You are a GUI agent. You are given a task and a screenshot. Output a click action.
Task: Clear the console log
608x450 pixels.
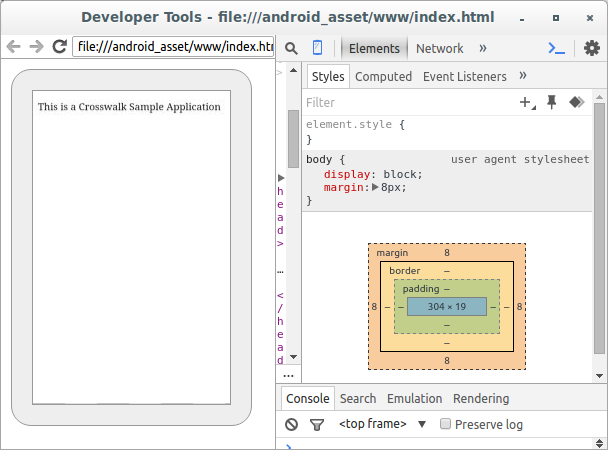291,424
